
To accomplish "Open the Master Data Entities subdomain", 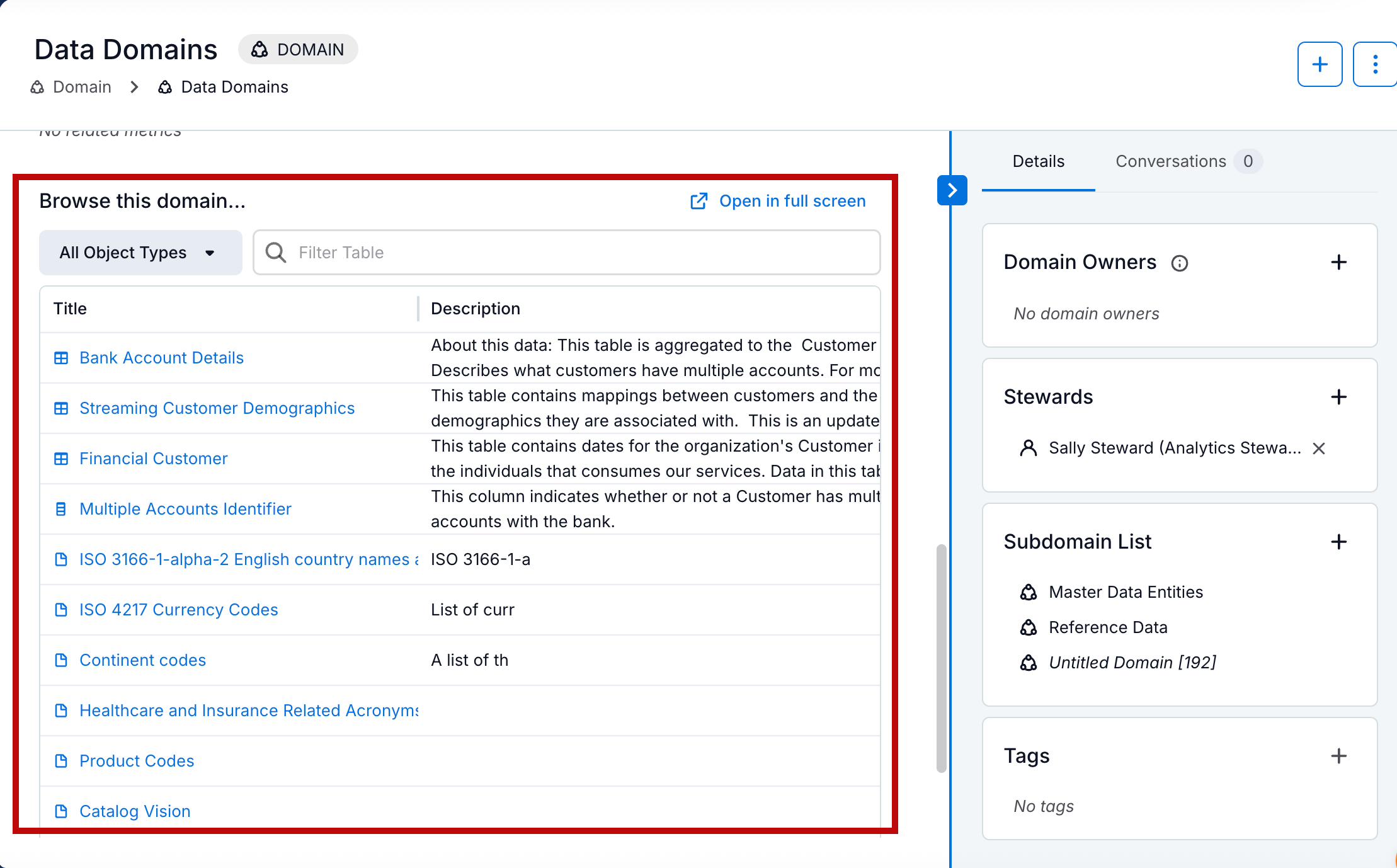I will [1126, 592].
